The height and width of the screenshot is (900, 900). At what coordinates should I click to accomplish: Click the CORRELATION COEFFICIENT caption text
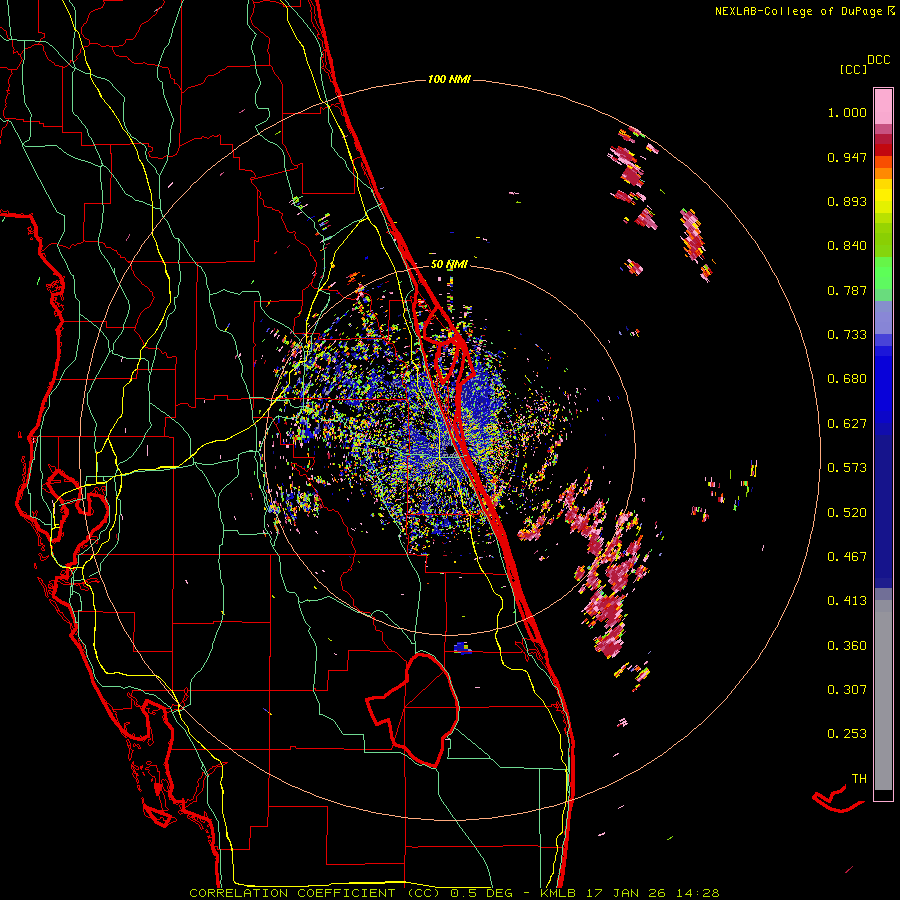point(292,893)
